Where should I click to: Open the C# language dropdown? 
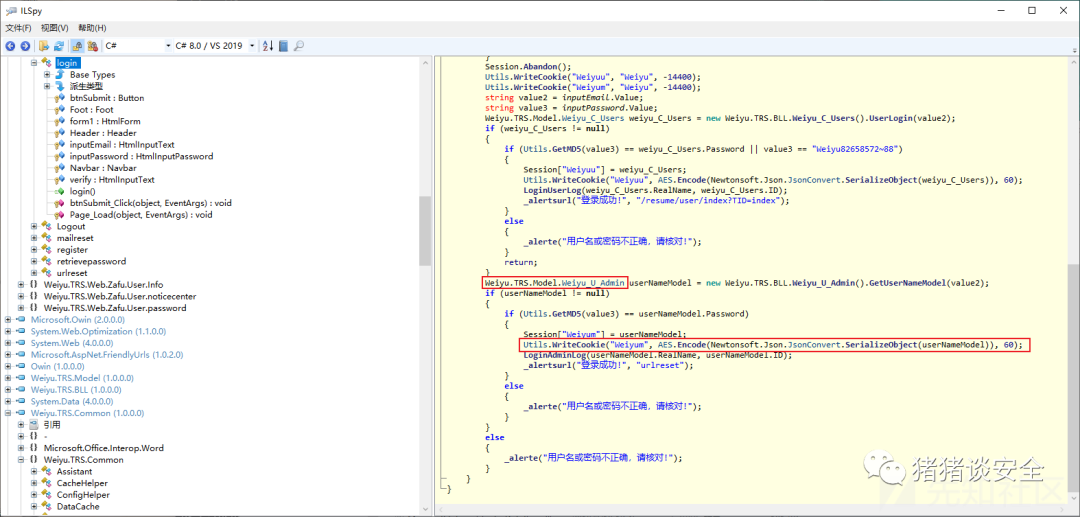pos(138,46)
